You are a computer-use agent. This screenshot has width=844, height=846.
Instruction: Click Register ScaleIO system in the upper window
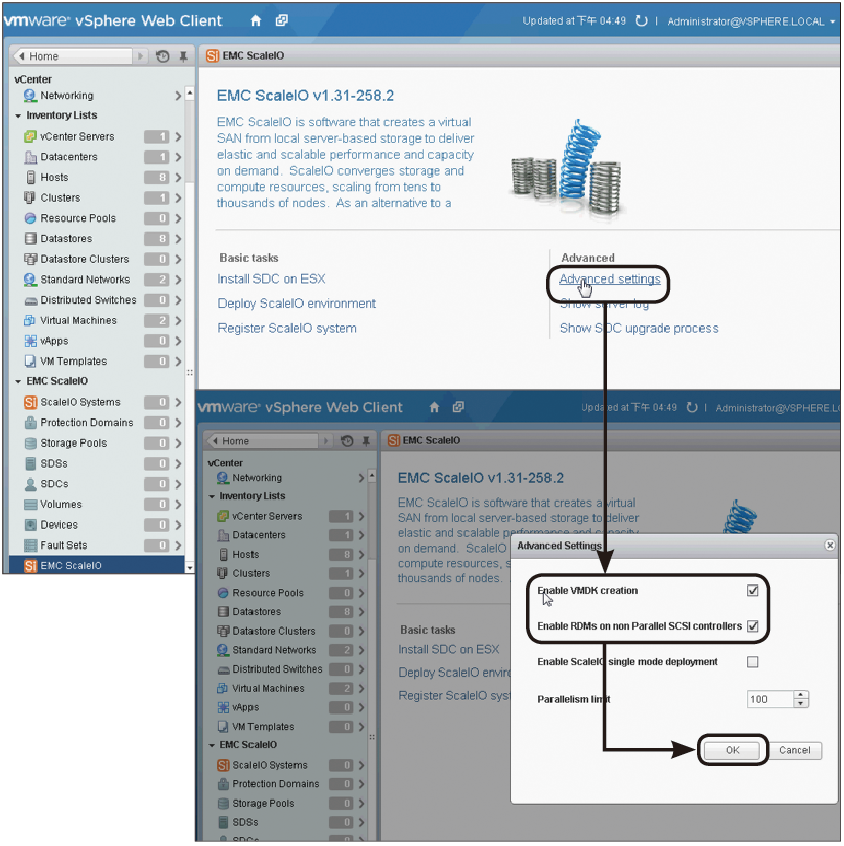point(287,329)
